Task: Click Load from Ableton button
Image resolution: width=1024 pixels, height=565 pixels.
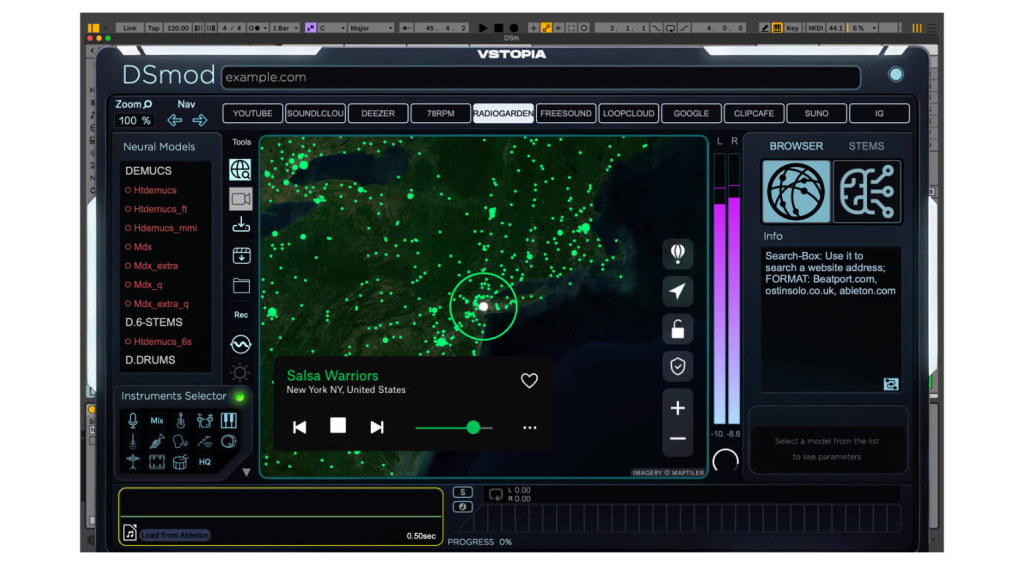Action: (x=175, y=535)
